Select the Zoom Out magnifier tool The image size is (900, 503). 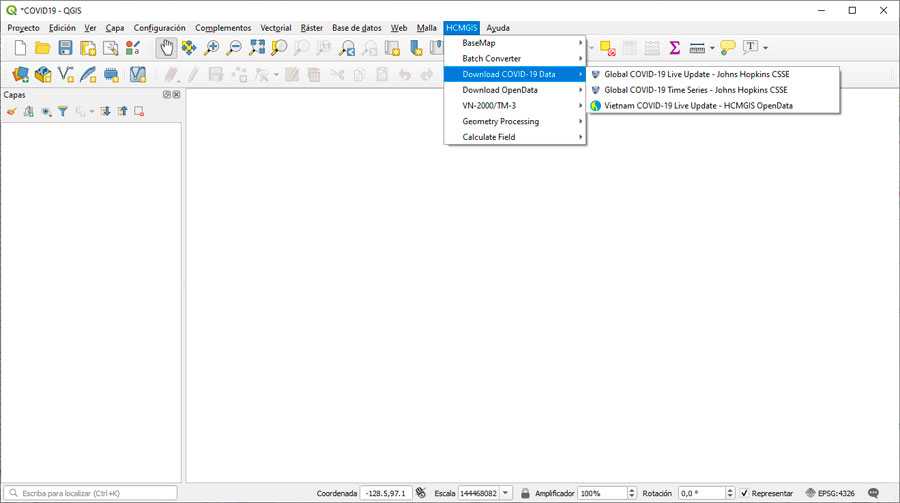[234, 48]
